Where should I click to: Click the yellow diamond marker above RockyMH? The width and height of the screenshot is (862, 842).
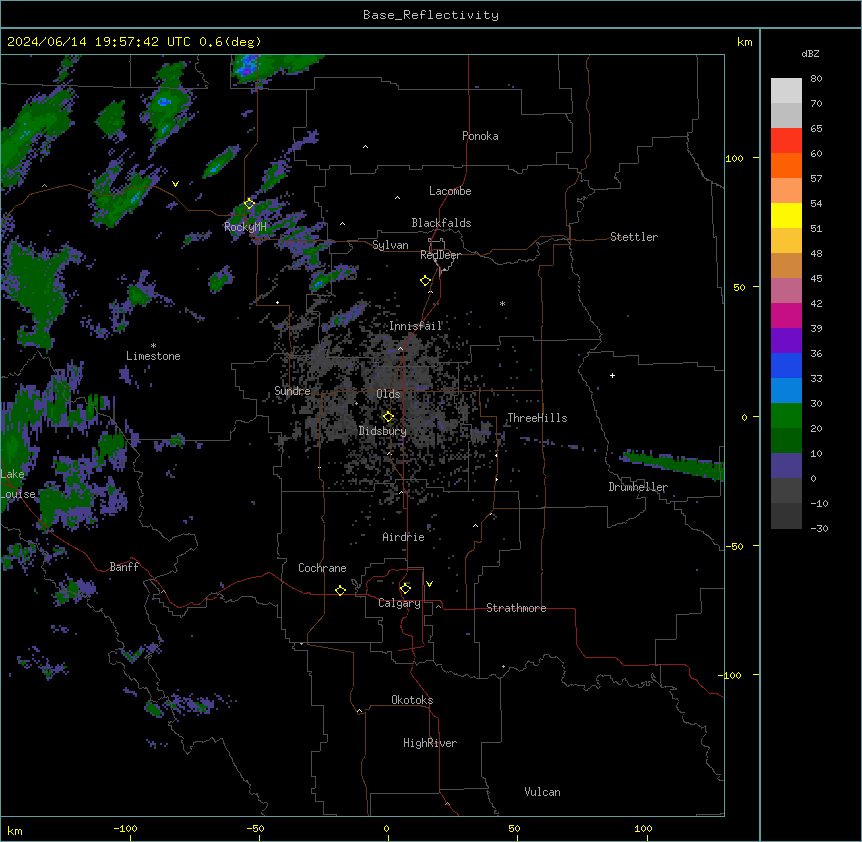(249, 204)
